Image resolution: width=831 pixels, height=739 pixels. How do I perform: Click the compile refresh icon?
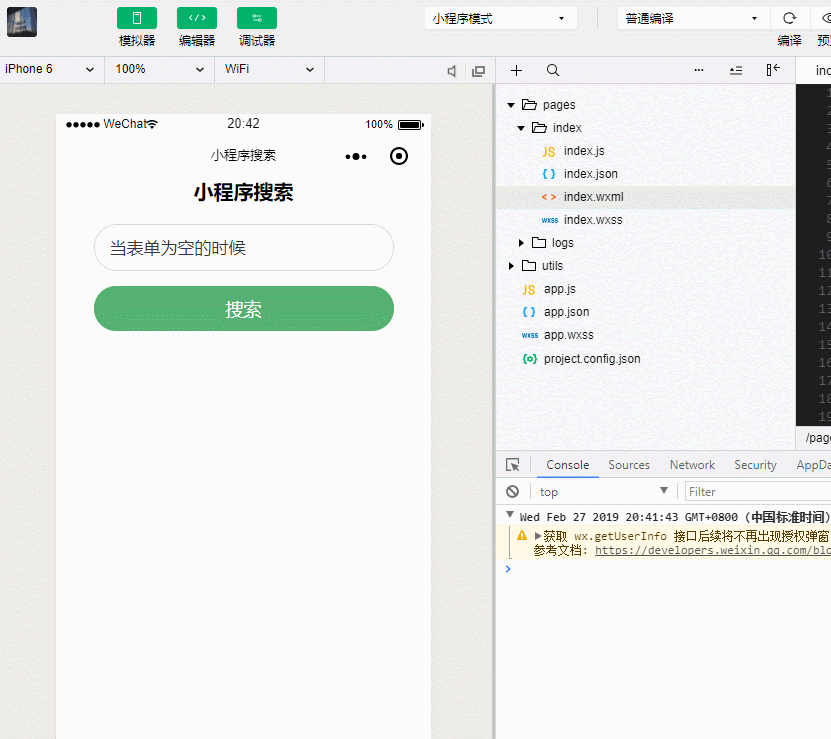789,19
